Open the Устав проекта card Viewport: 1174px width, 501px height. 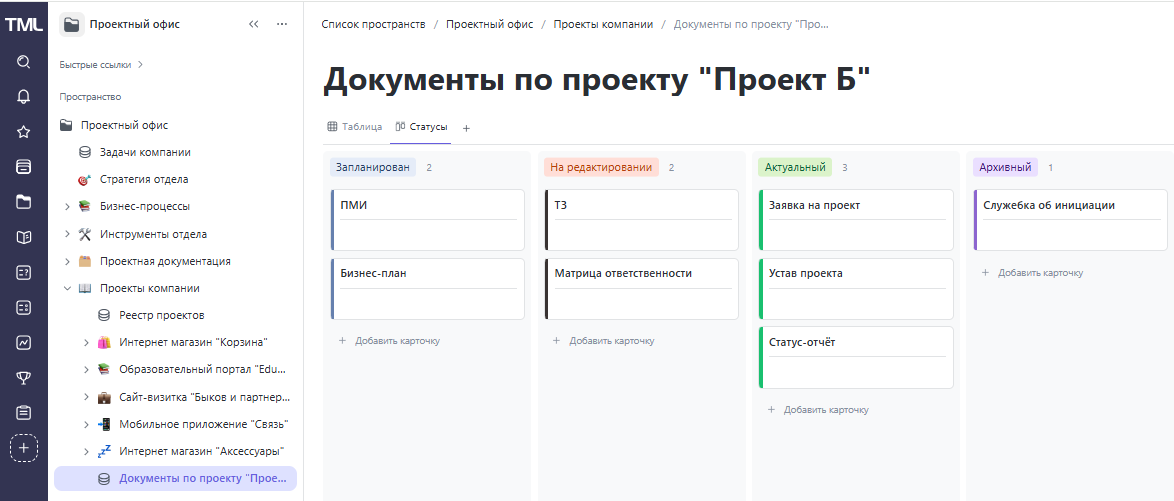coord(857,289)
